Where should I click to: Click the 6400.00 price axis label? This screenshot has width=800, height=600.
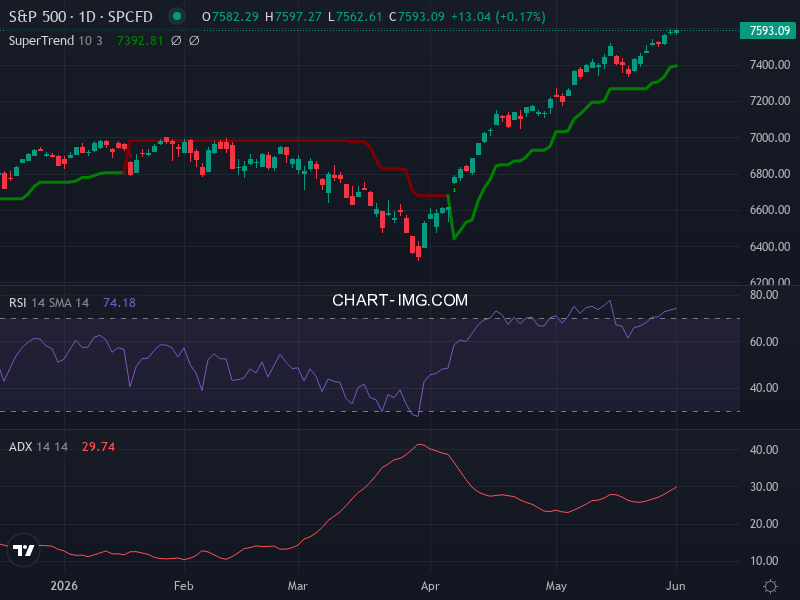(770, 246)
